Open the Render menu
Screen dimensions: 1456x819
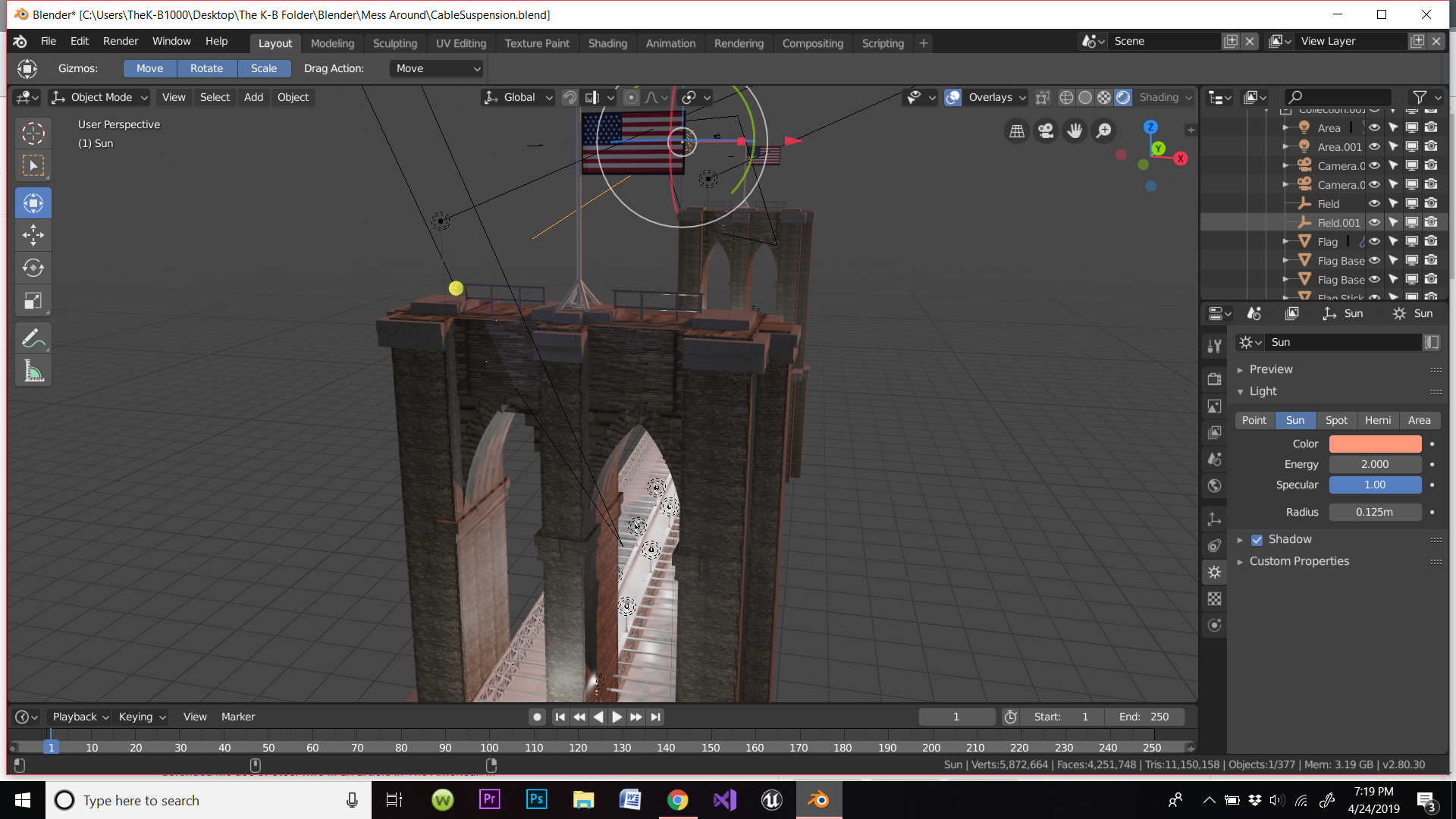[121, 41]
